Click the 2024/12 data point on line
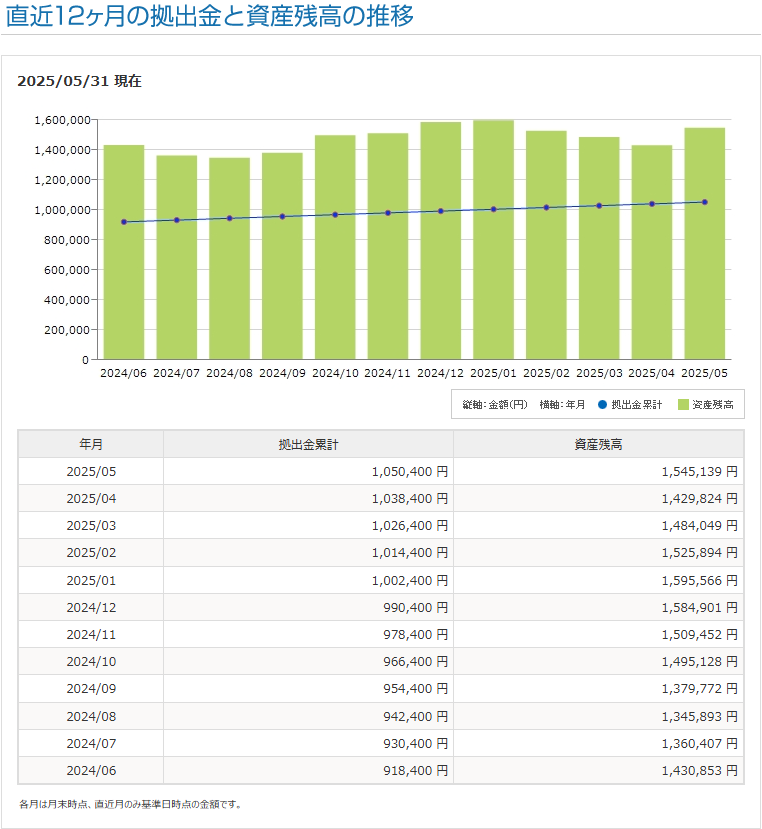This screenshot has height=829, width=762. point(440,211)
